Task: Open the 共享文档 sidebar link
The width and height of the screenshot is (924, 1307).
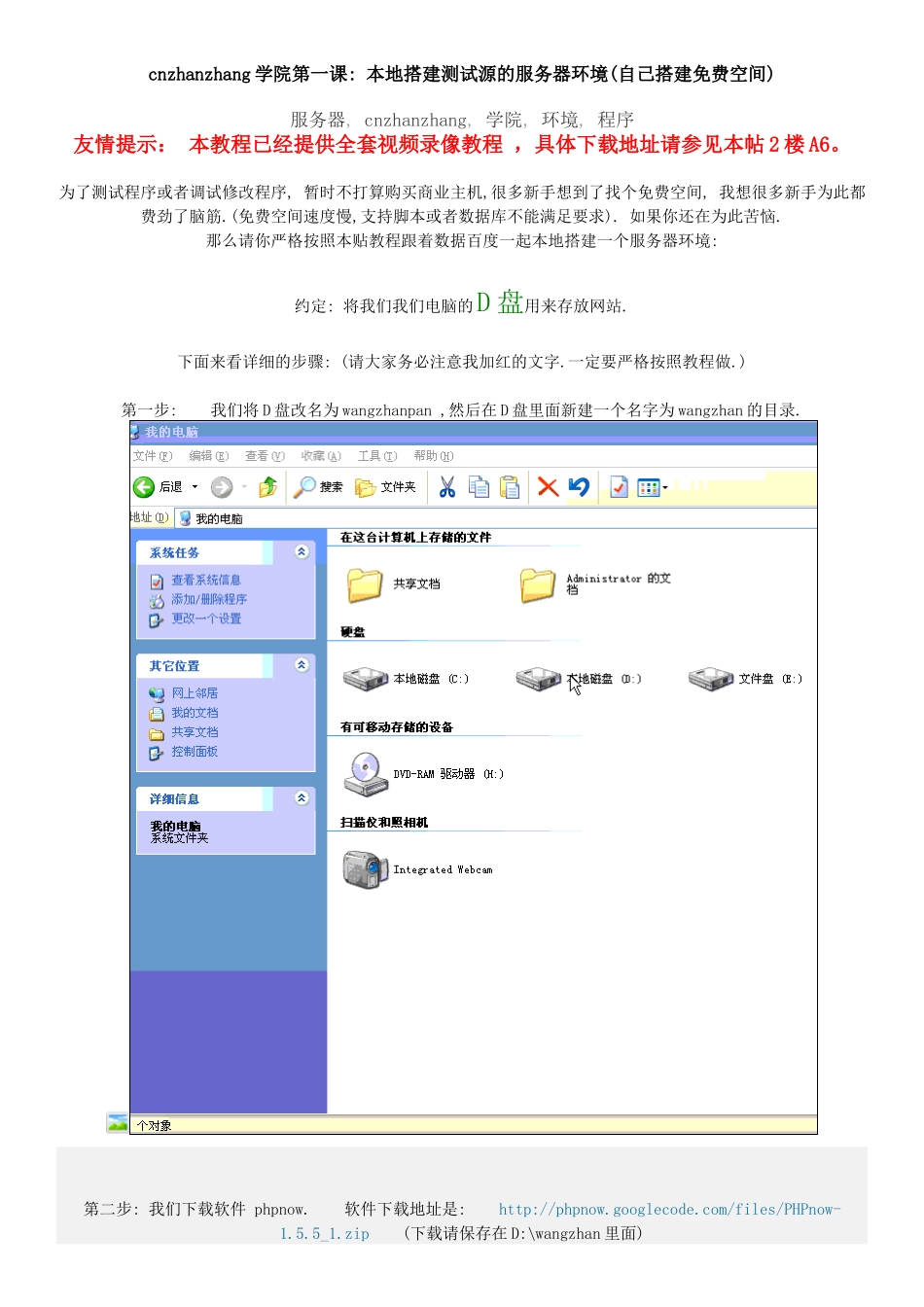Action: pyautogui.click(x=195, y=732)
